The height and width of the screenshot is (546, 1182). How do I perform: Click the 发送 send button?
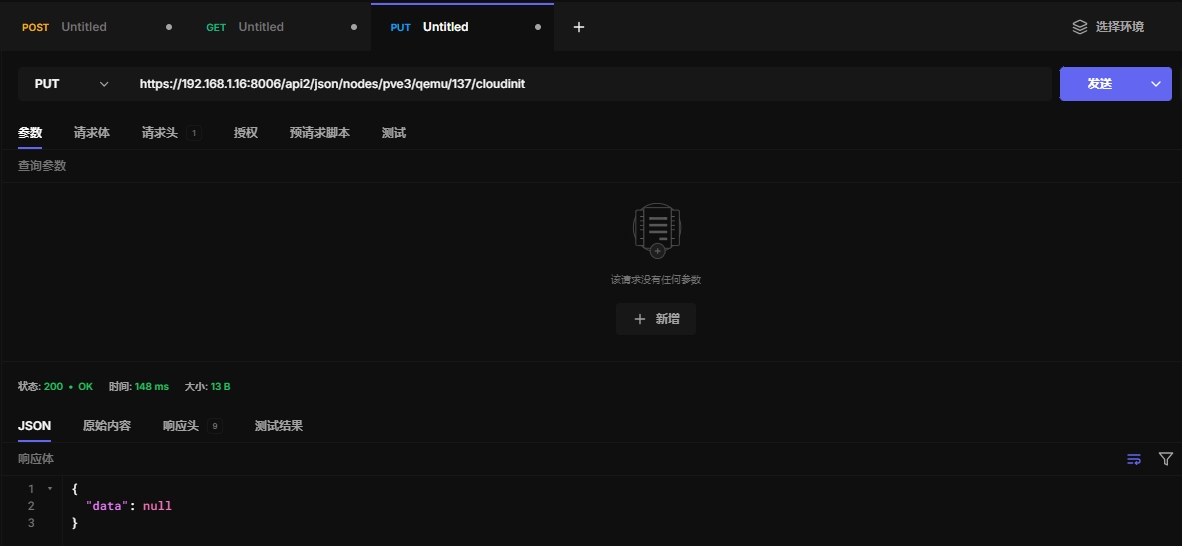point(1099,84)
